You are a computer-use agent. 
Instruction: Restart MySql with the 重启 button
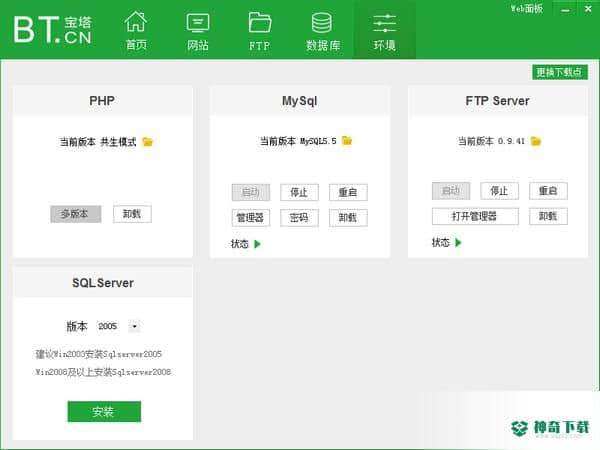click(348, 192)
